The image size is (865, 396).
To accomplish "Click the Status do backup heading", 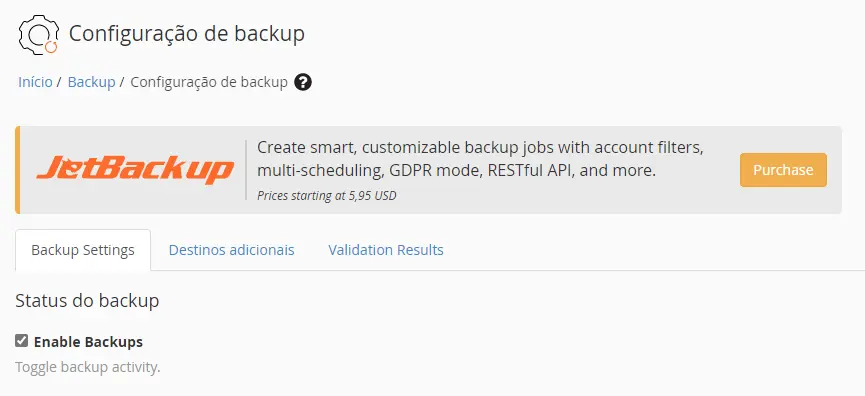I will pos(87,301).
